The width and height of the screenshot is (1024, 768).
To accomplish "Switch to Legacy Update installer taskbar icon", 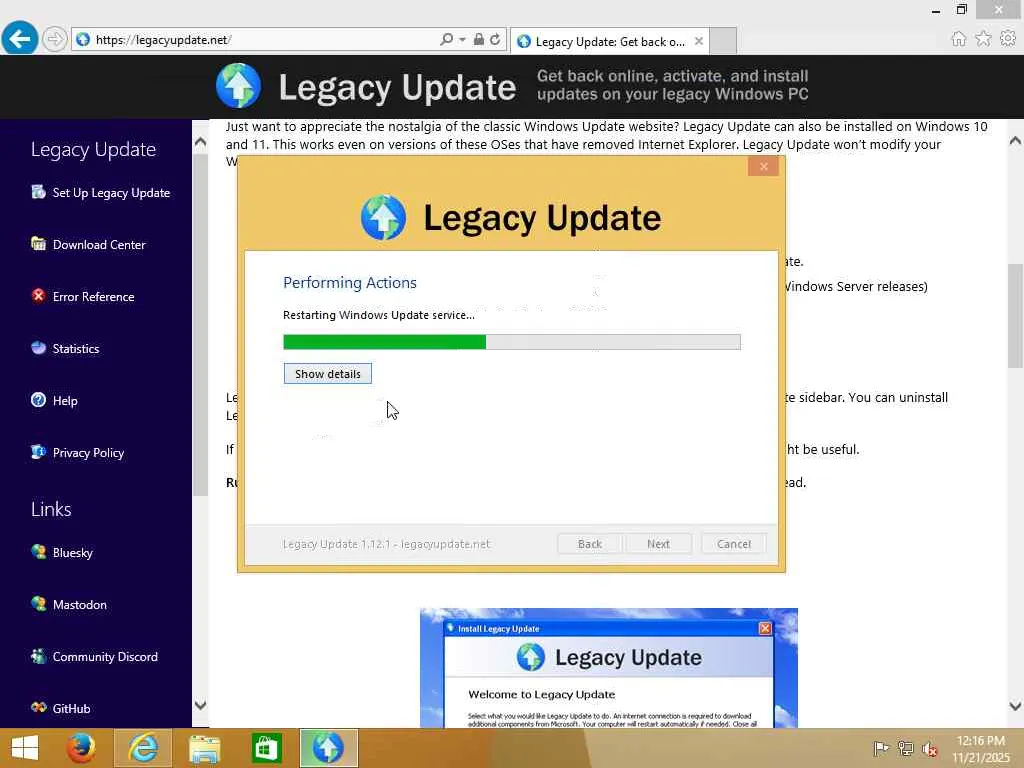I will [328, 748].
